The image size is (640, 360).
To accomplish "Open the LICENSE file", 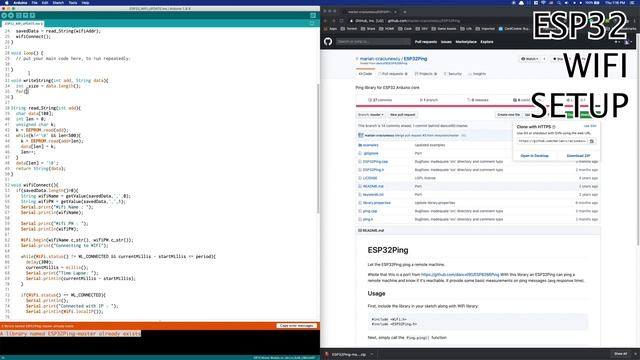I will [370, 178].
